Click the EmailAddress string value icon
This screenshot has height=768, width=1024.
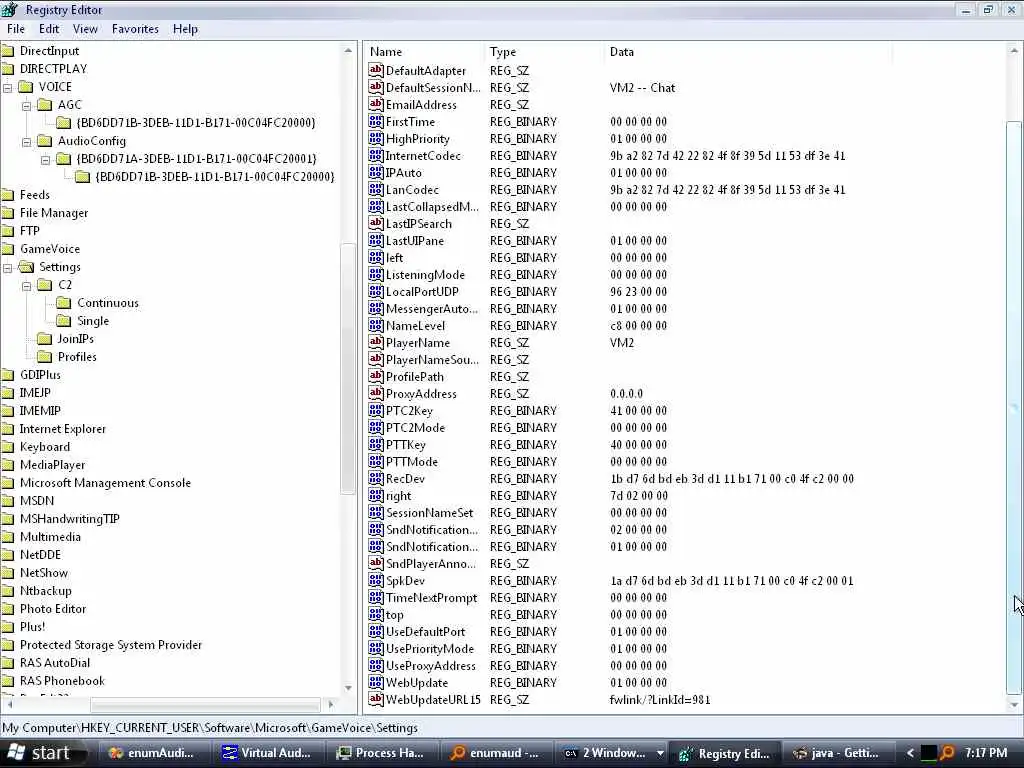[376, 104]
